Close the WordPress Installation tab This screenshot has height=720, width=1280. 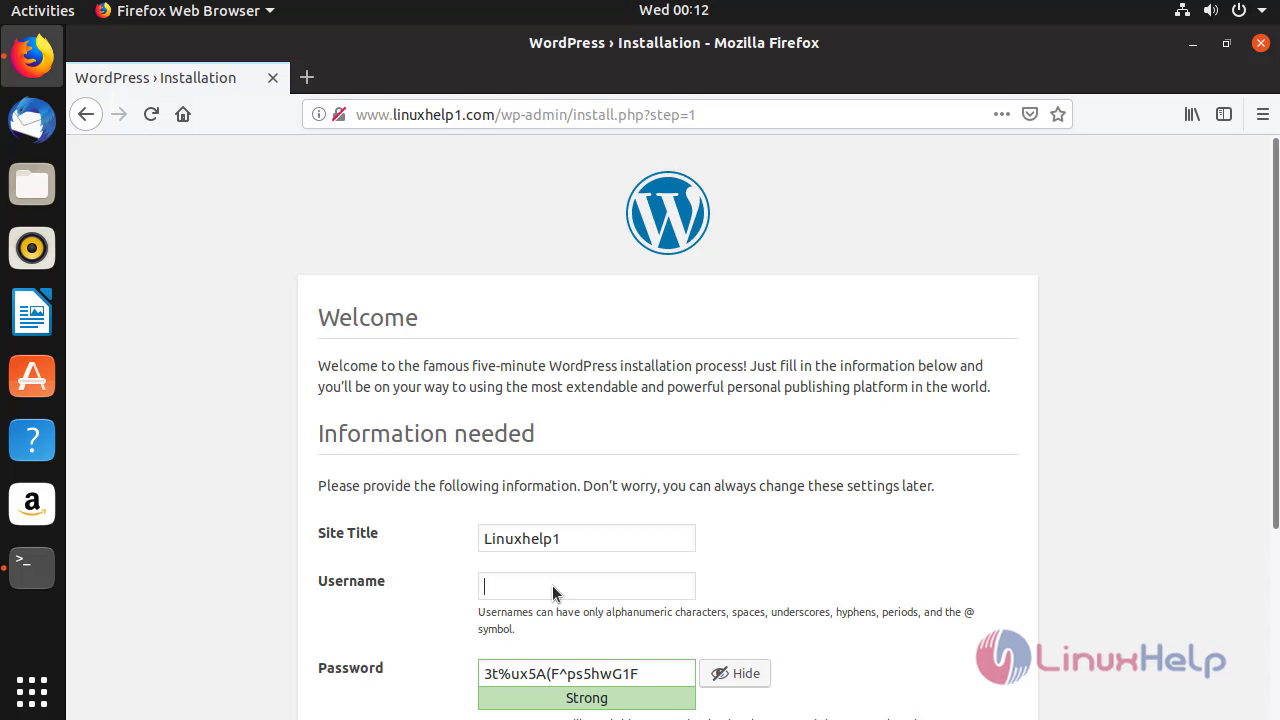pyautogui.click(x=272, y=78)
